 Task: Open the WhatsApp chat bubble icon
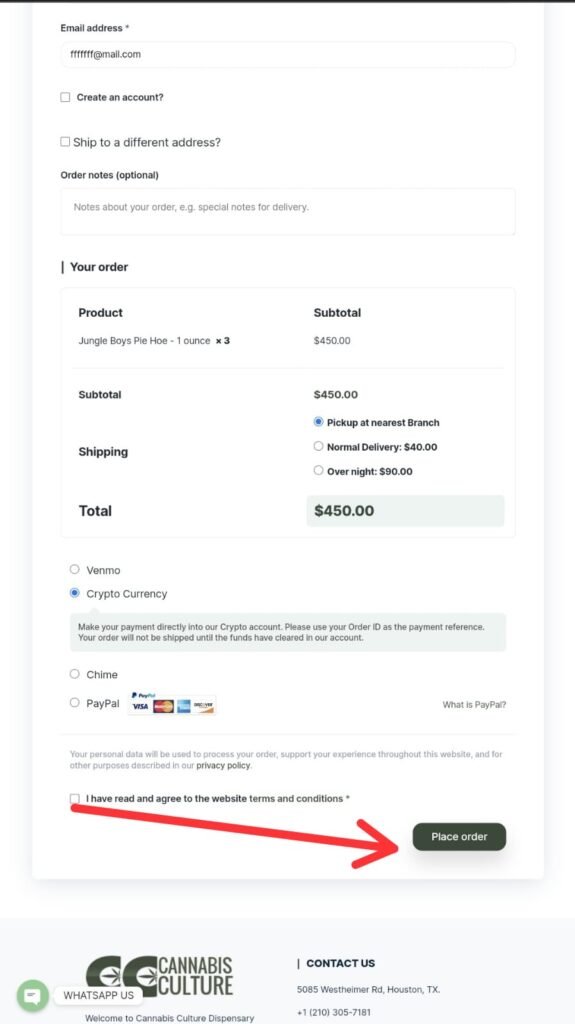(32, 996)
